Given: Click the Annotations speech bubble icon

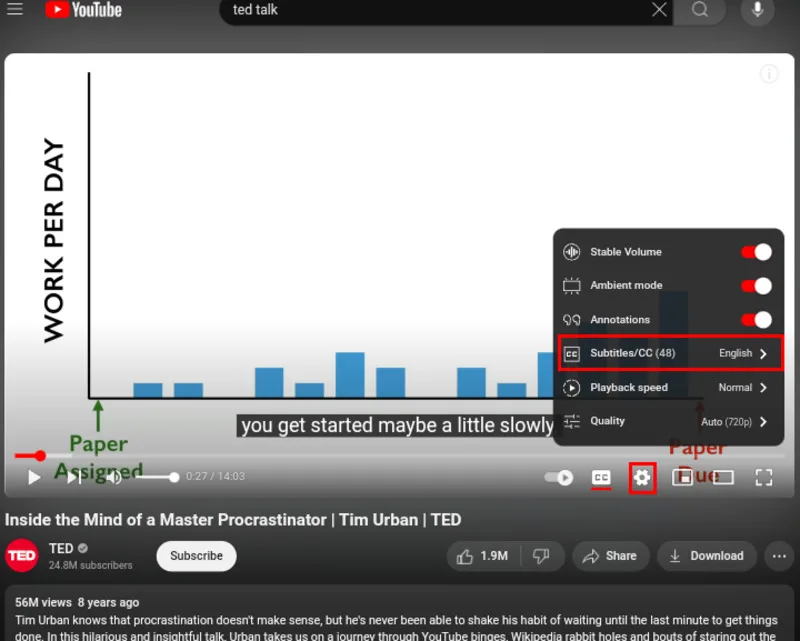Looking at the screenshot, I should click(571, 320).
